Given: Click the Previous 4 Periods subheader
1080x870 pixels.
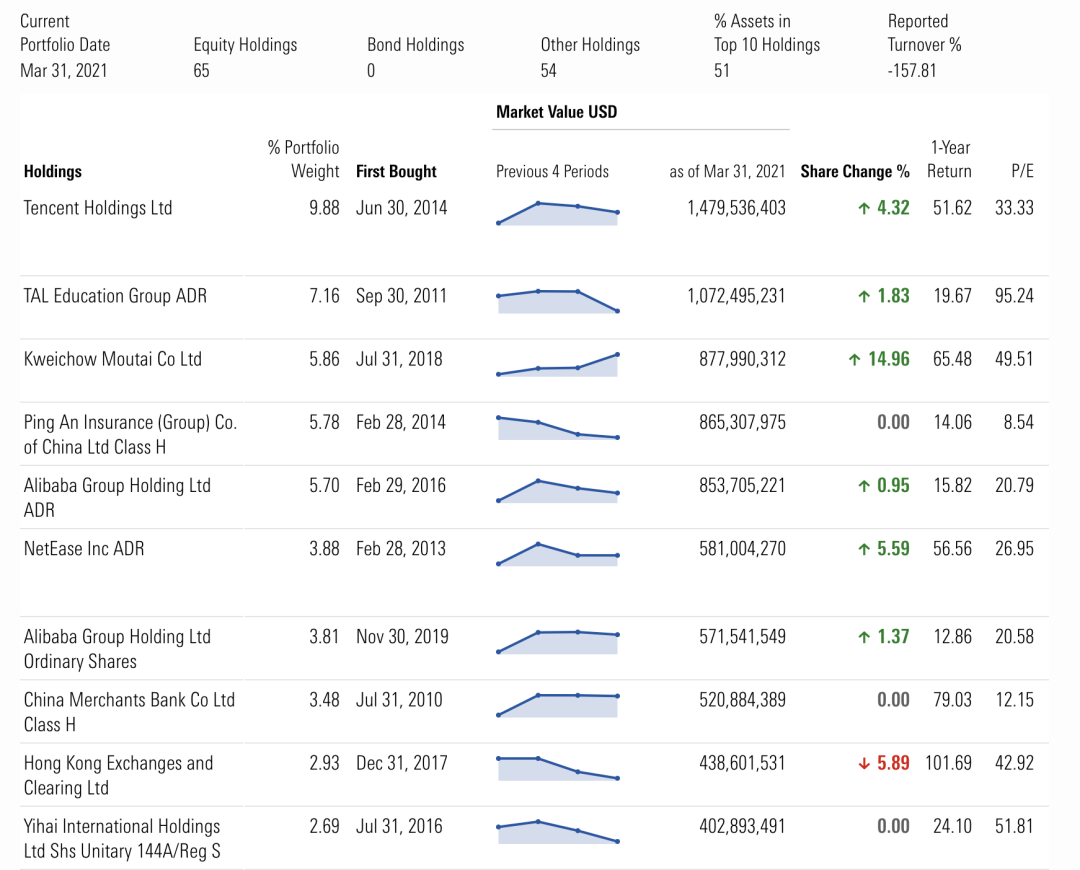Looking at the screenshot, I should [552, 172].
